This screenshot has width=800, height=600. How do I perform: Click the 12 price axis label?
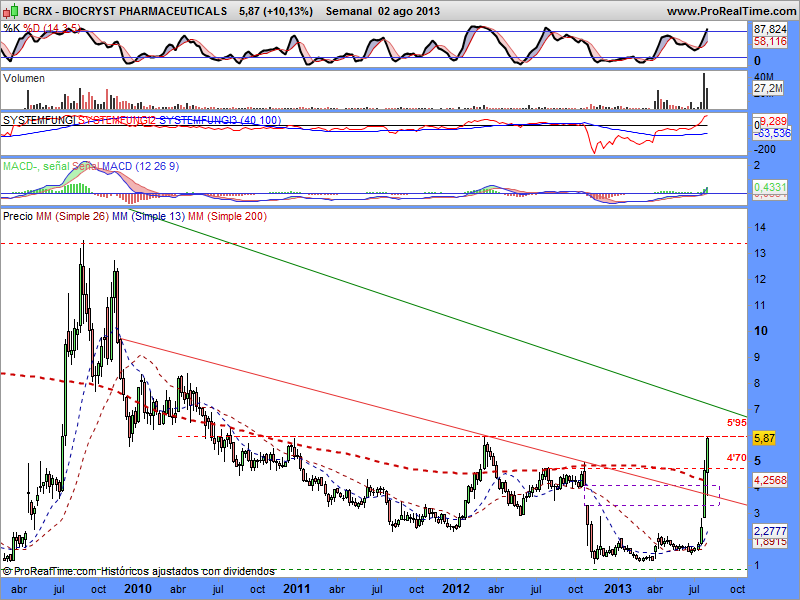(760, 279)
